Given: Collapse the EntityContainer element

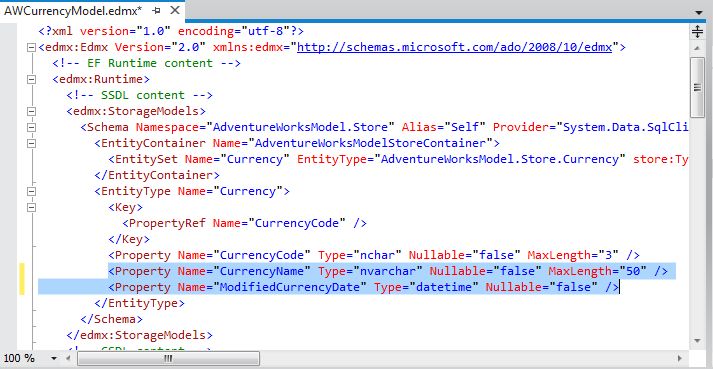Looking at the screenshot, I should click(x=31, y=143).
